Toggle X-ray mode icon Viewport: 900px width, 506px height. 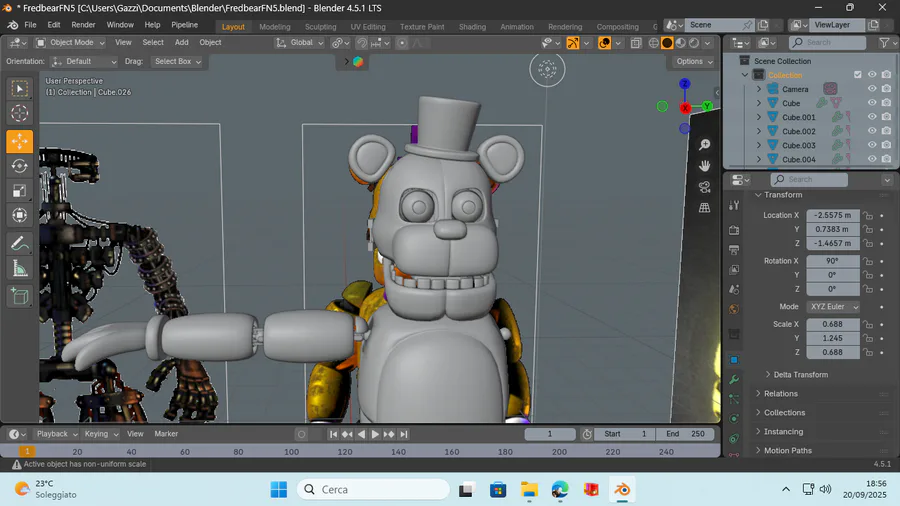[x=636, y=43]
